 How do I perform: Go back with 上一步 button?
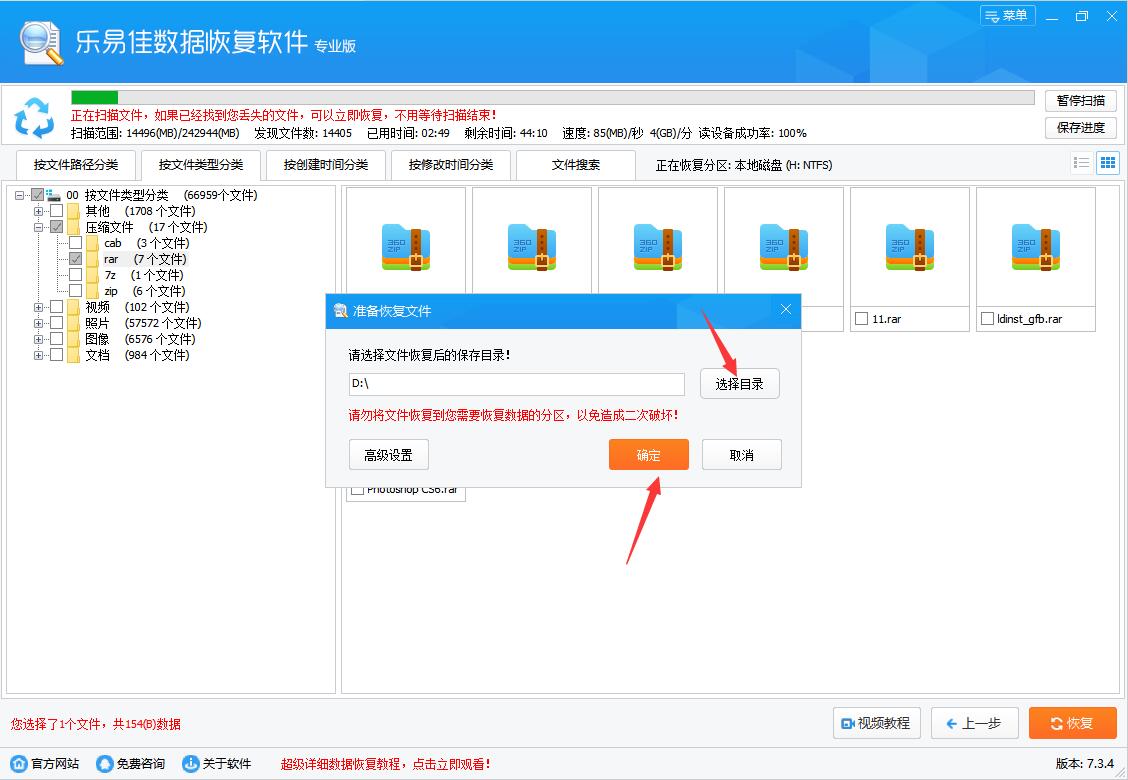[x=975, y=723]
